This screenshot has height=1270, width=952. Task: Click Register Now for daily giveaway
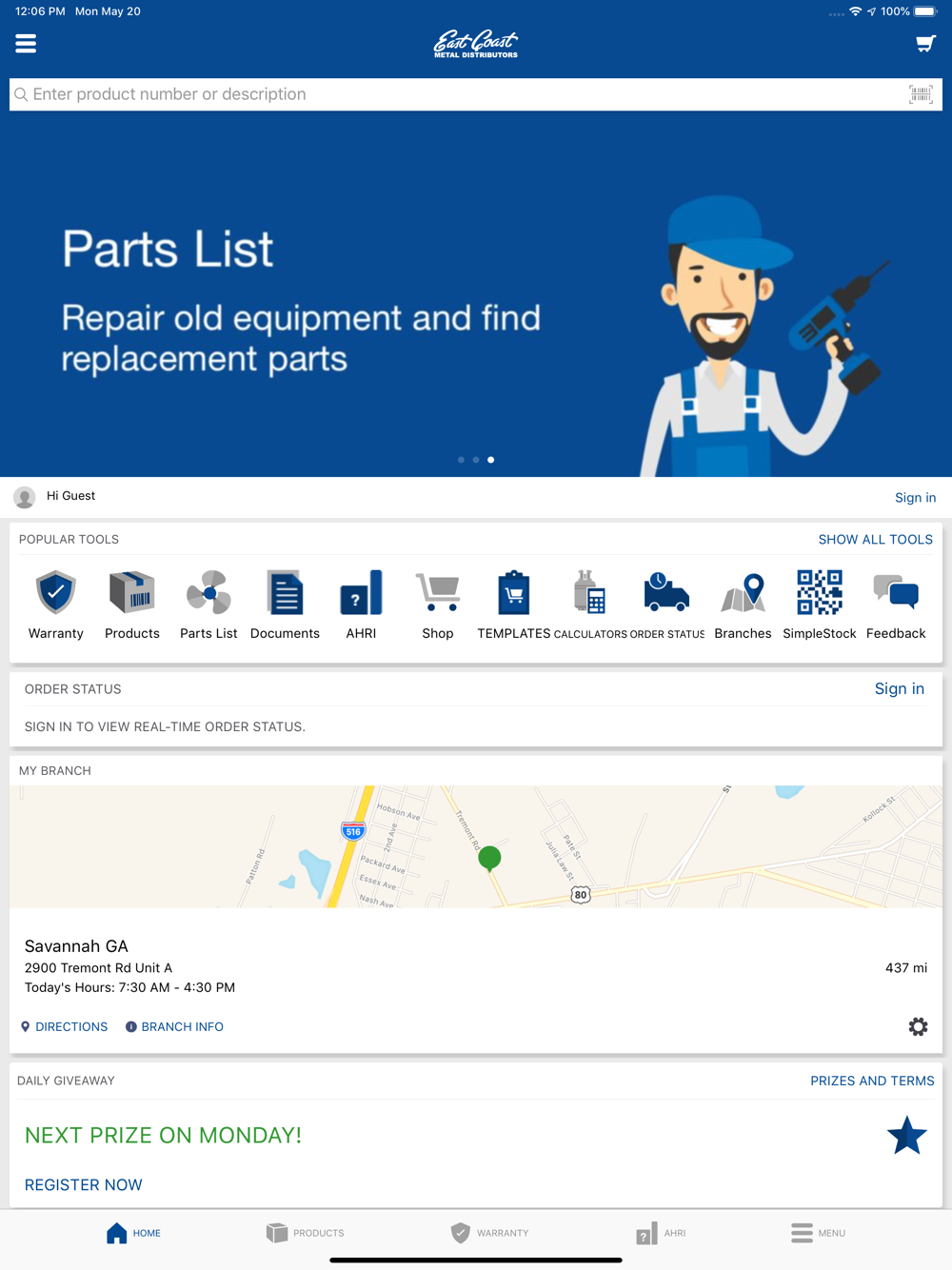pyautogui.click(x=84, y=1184)
